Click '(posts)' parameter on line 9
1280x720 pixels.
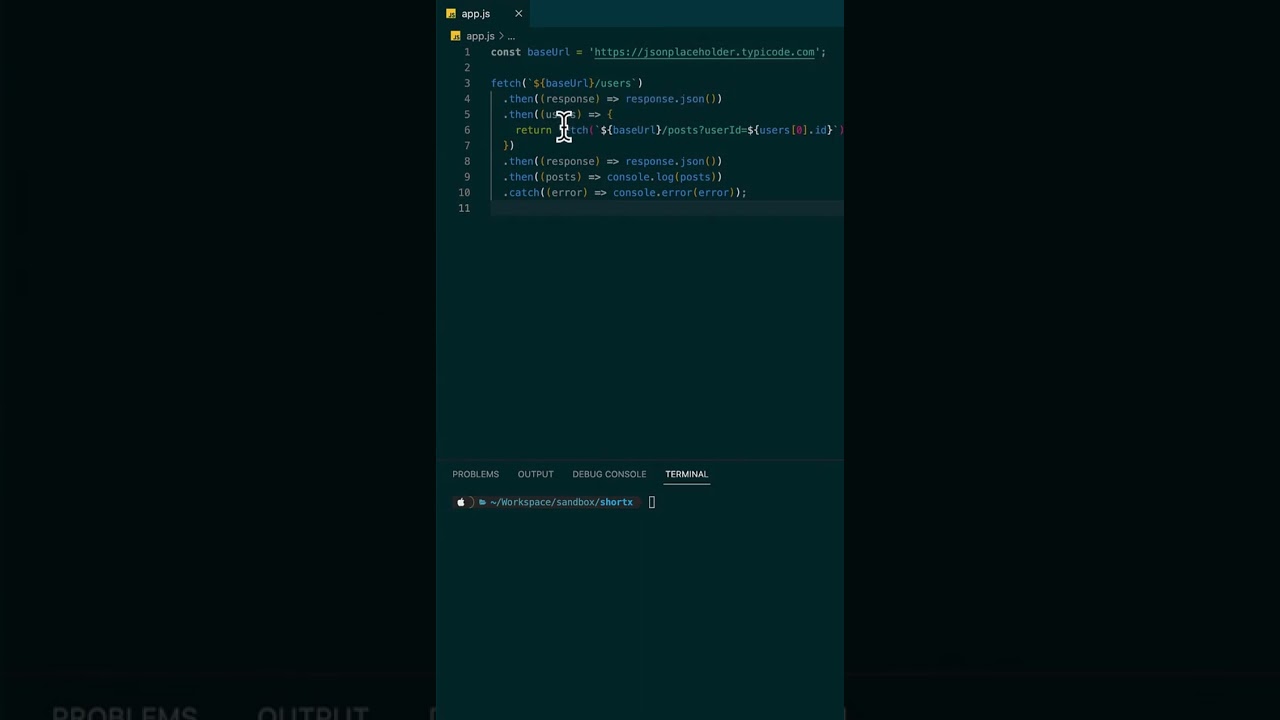[x=561, y=177]
